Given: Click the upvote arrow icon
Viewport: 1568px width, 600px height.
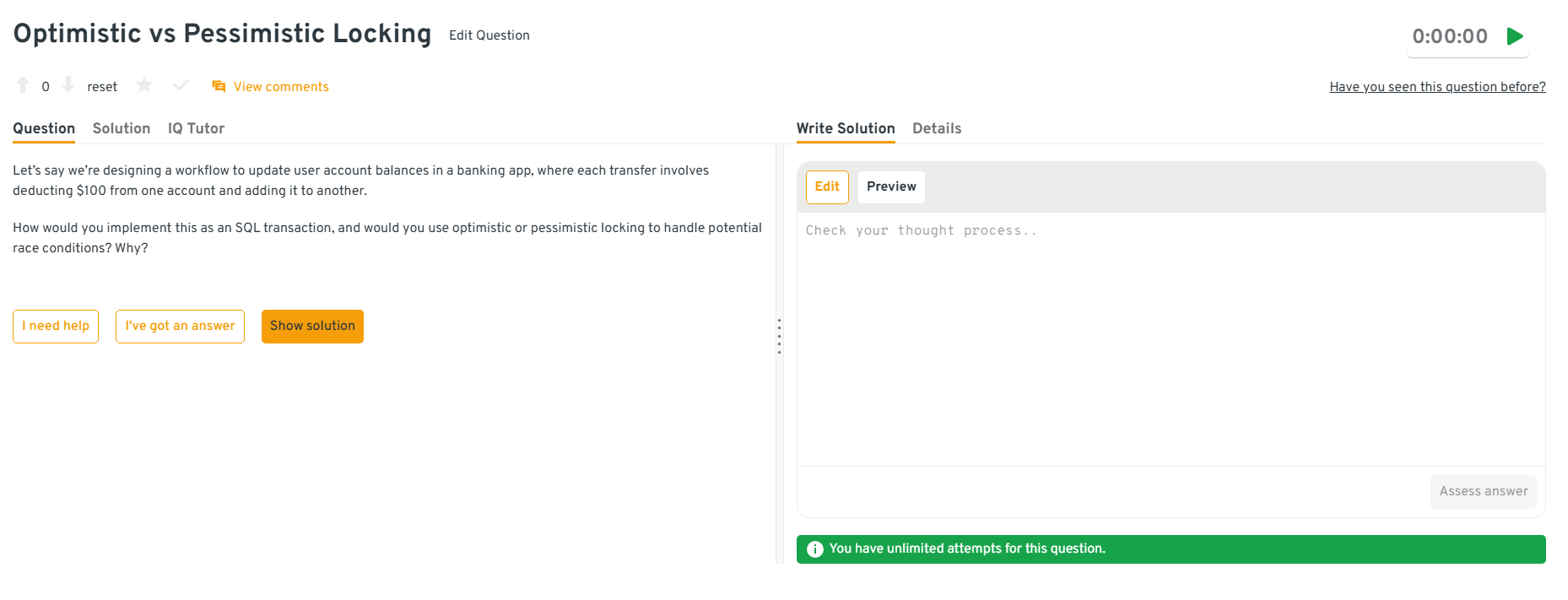Looking at the screenshot, I should click(23, 85).
